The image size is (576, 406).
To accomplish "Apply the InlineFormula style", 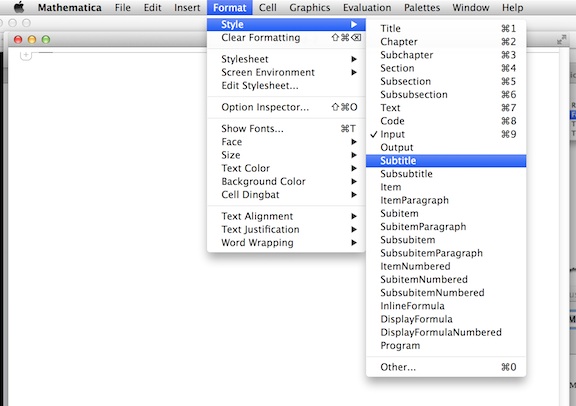I will pos(446,306).
